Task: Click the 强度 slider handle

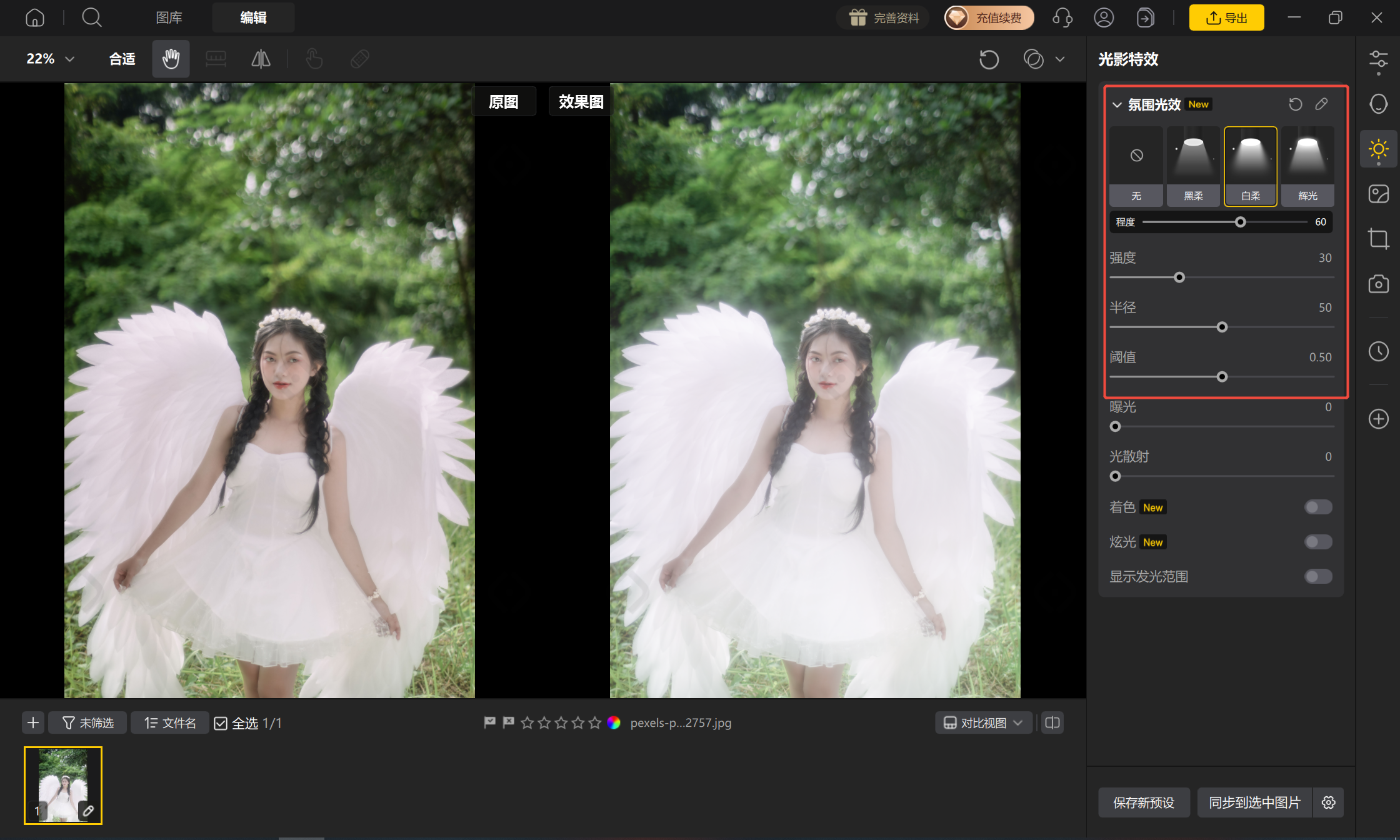Action: pos(1179,277)
